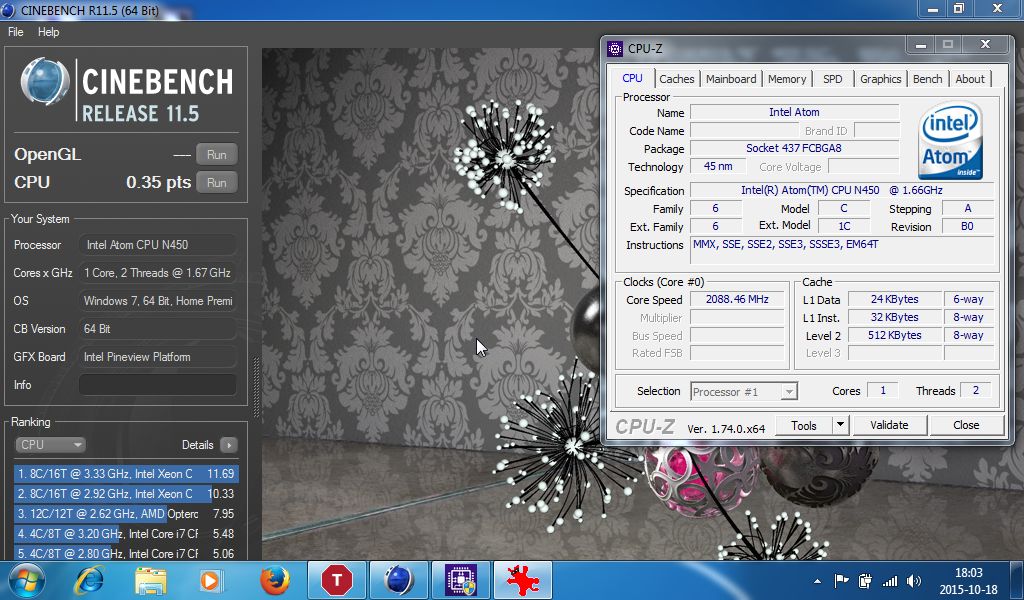1024x600 pixels.
Task: Show hidden system tray icons arrow
Action: (x=817, y=581)
